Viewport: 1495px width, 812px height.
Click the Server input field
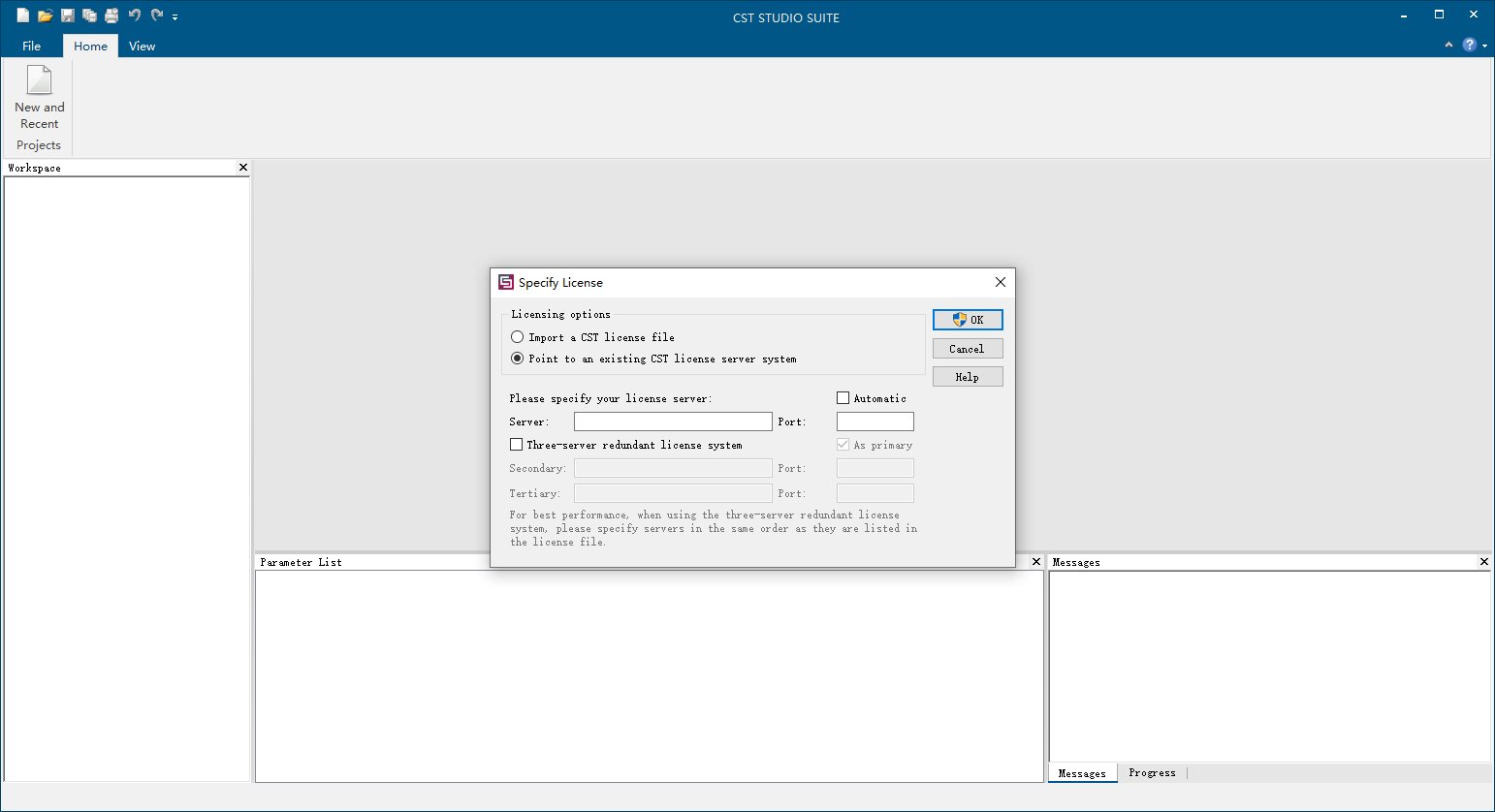click(673, 422)
